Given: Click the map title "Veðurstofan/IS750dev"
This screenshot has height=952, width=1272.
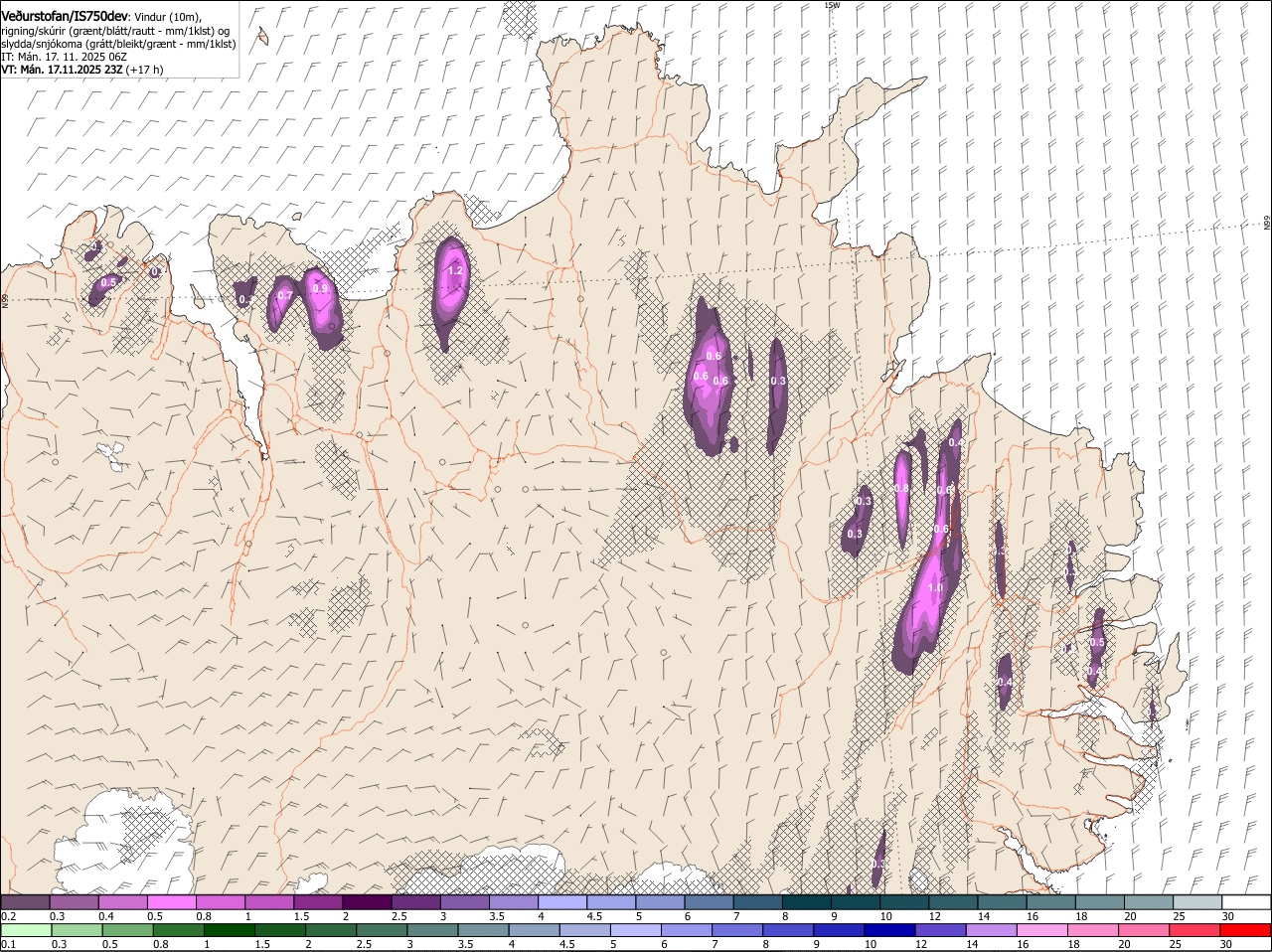Looking at the screenshot, I should tap(66, 16).
